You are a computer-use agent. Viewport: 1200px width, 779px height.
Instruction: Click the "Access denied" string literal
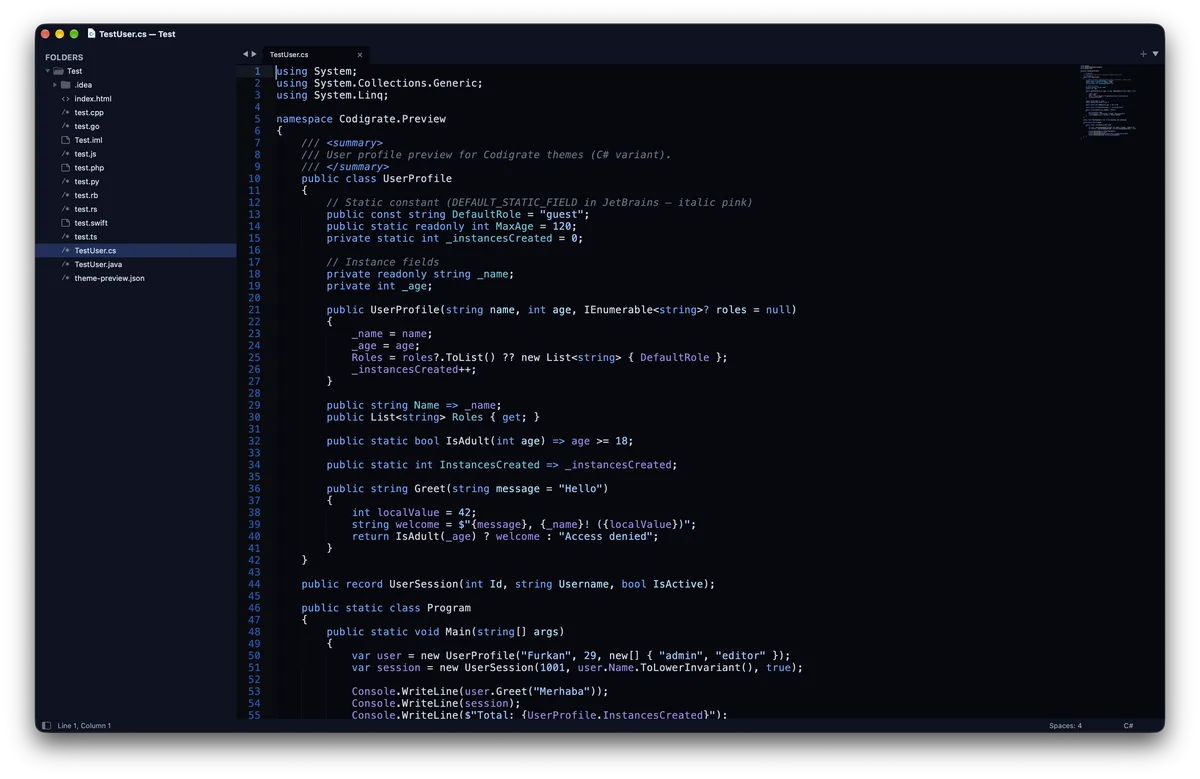(x=605, y=537)
